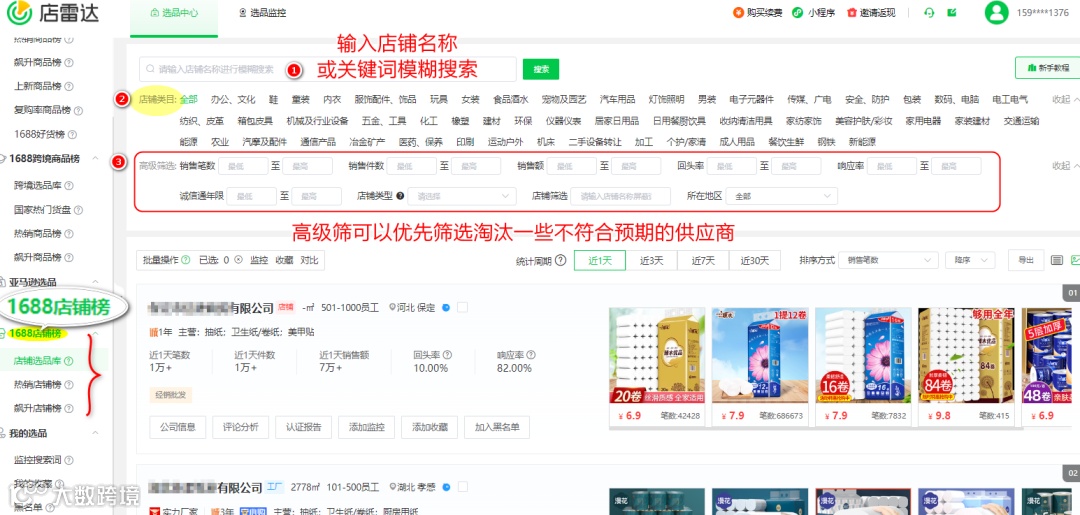The image size is (1080, 515).
Task: Collapse 店铺类目 category list via 收起
Action: pyautogui.click(x=1066, y=99)
